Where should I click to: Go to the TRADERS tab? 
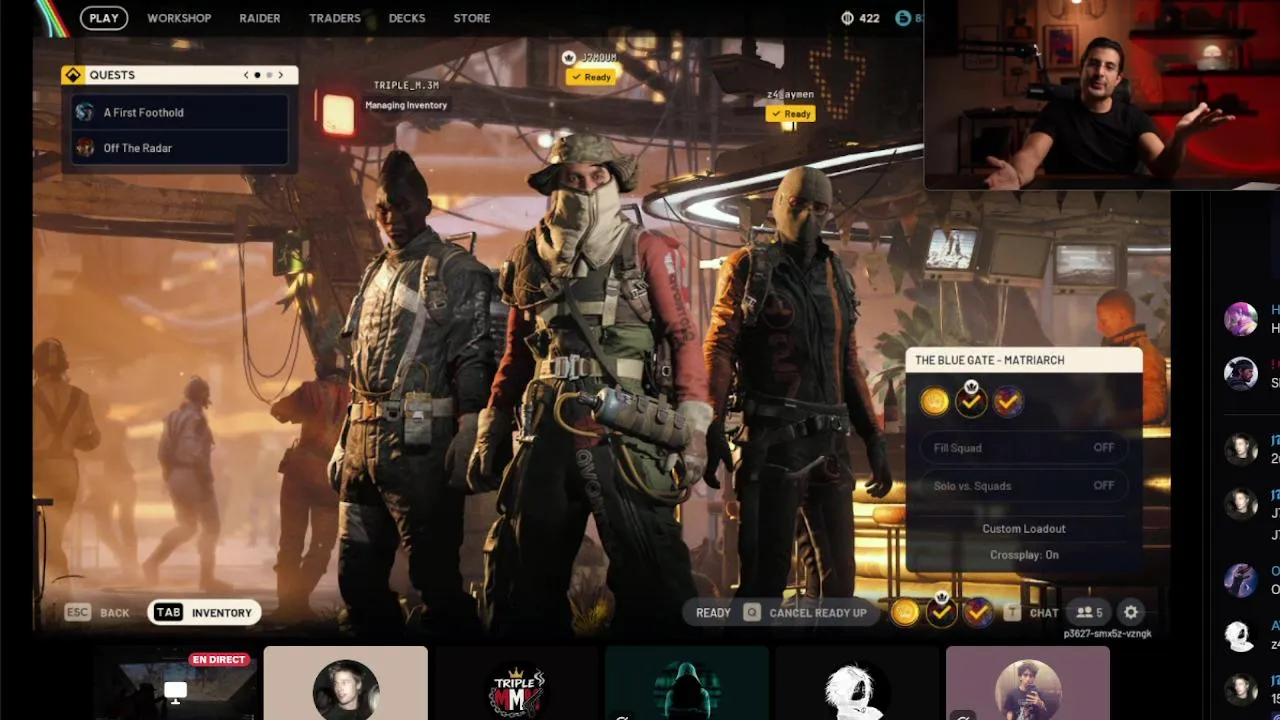tap(335, 18)
